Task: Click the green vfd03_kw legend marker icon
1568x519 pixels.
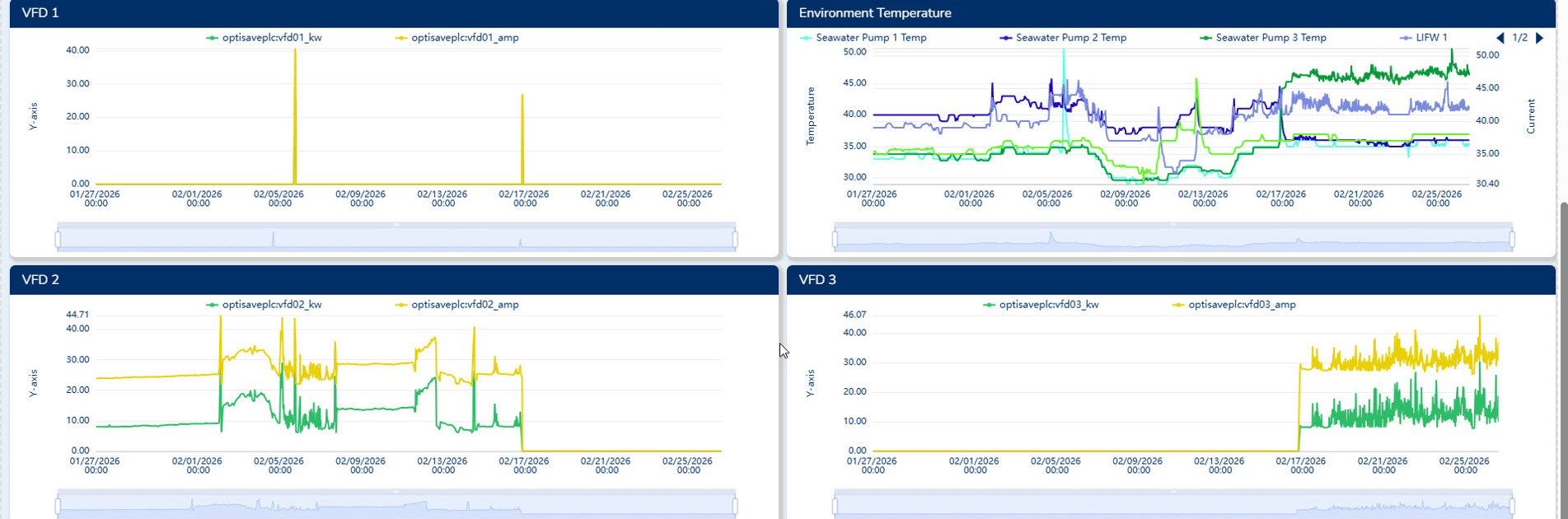Action: (x=989, y=305)
